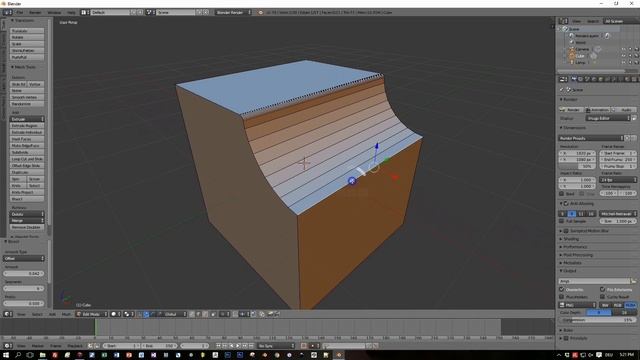The height and width of the screenshot is (360, 640).
Task: Open the Scene tab icon in Properties
Action: click(x=587, y=79)
